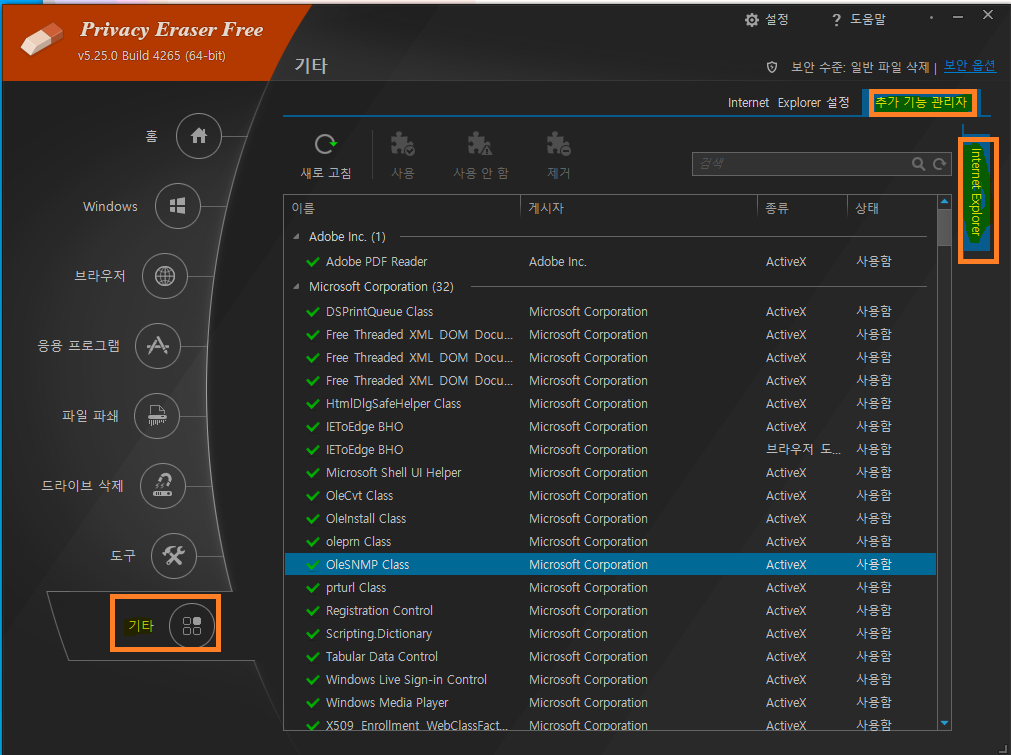The height and width of the screenshot is (755, 1011).
Task: Click the Privacy Eraser eraser logo
Action: pos(42,39)
